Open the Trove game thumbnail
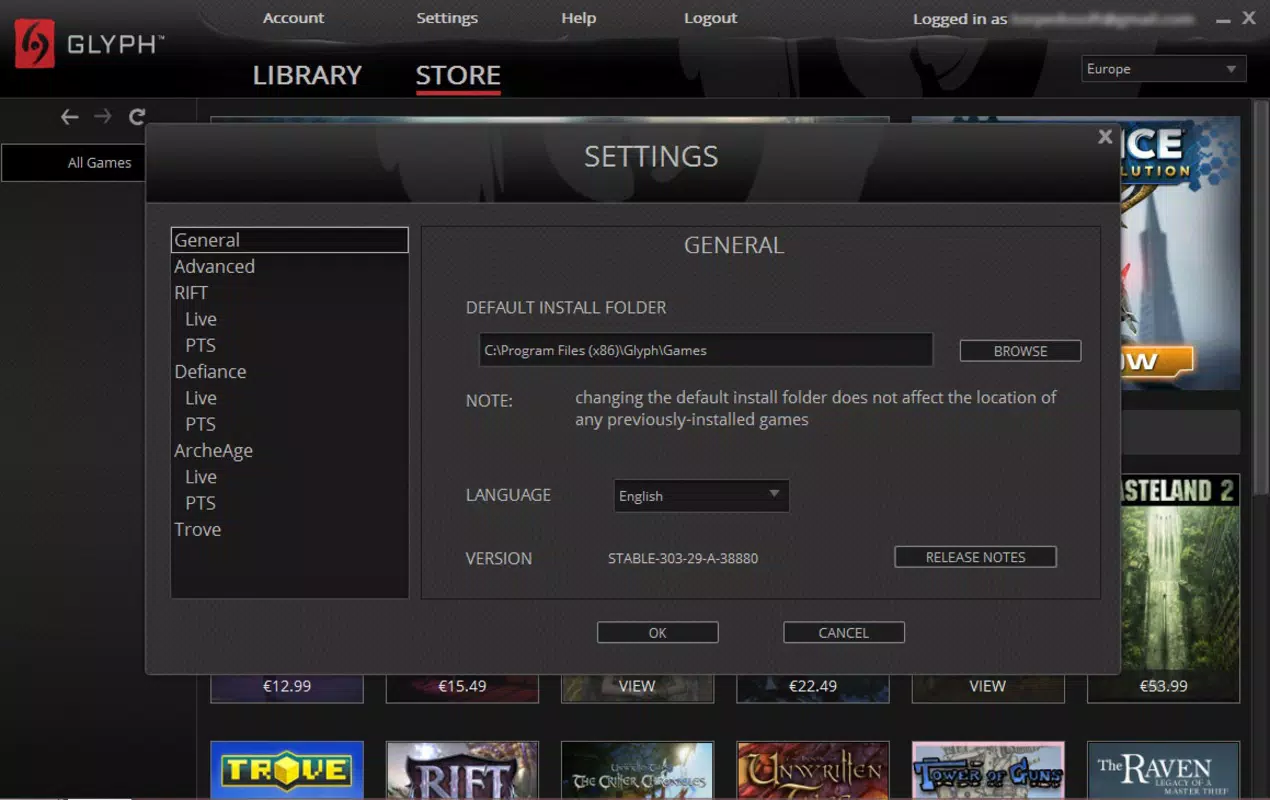The image size is (1270, 800). coord(287,770)
